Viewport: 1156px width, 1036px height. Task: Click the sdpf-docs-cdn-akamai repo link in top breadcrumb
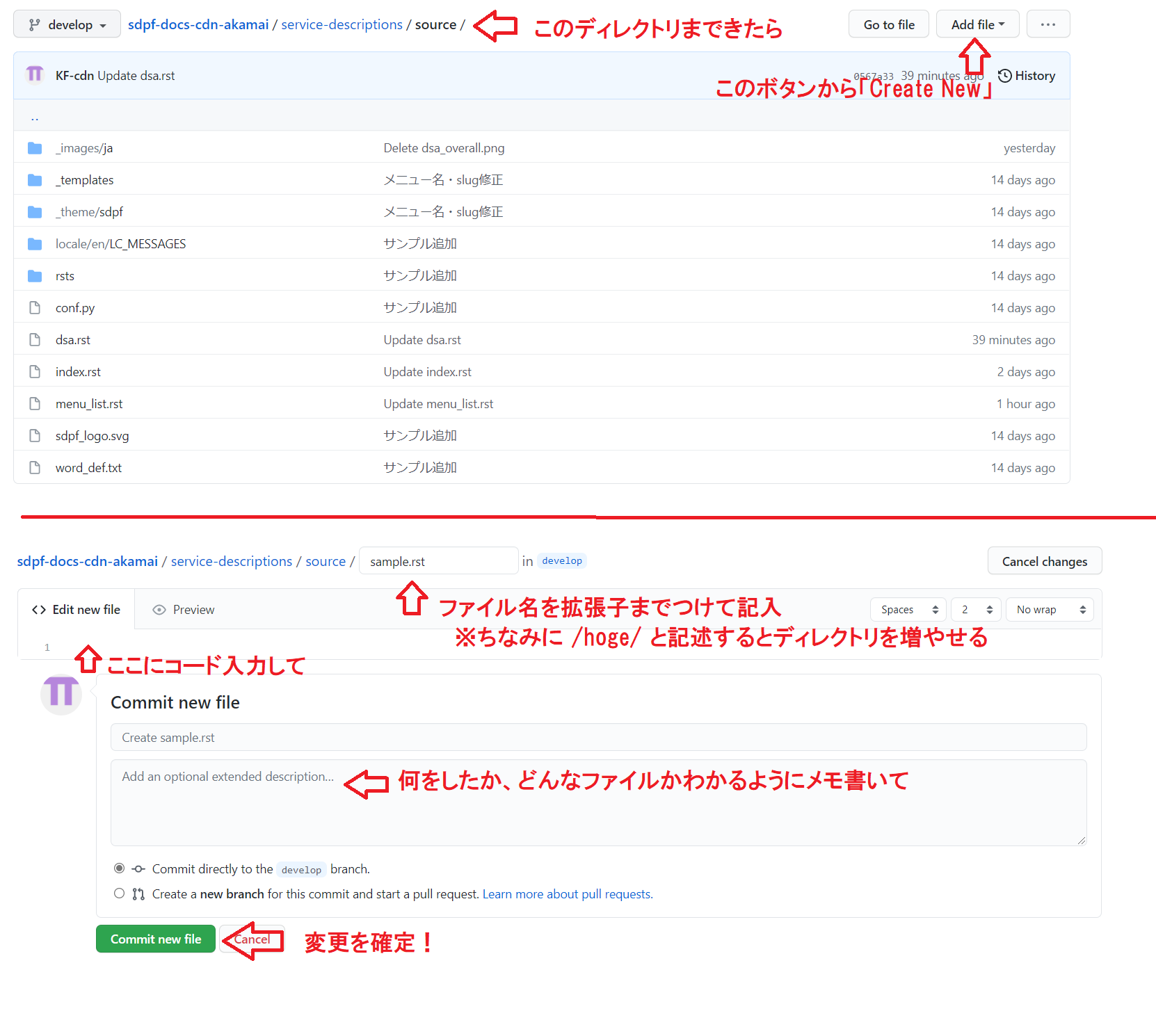tap(198, 24)
